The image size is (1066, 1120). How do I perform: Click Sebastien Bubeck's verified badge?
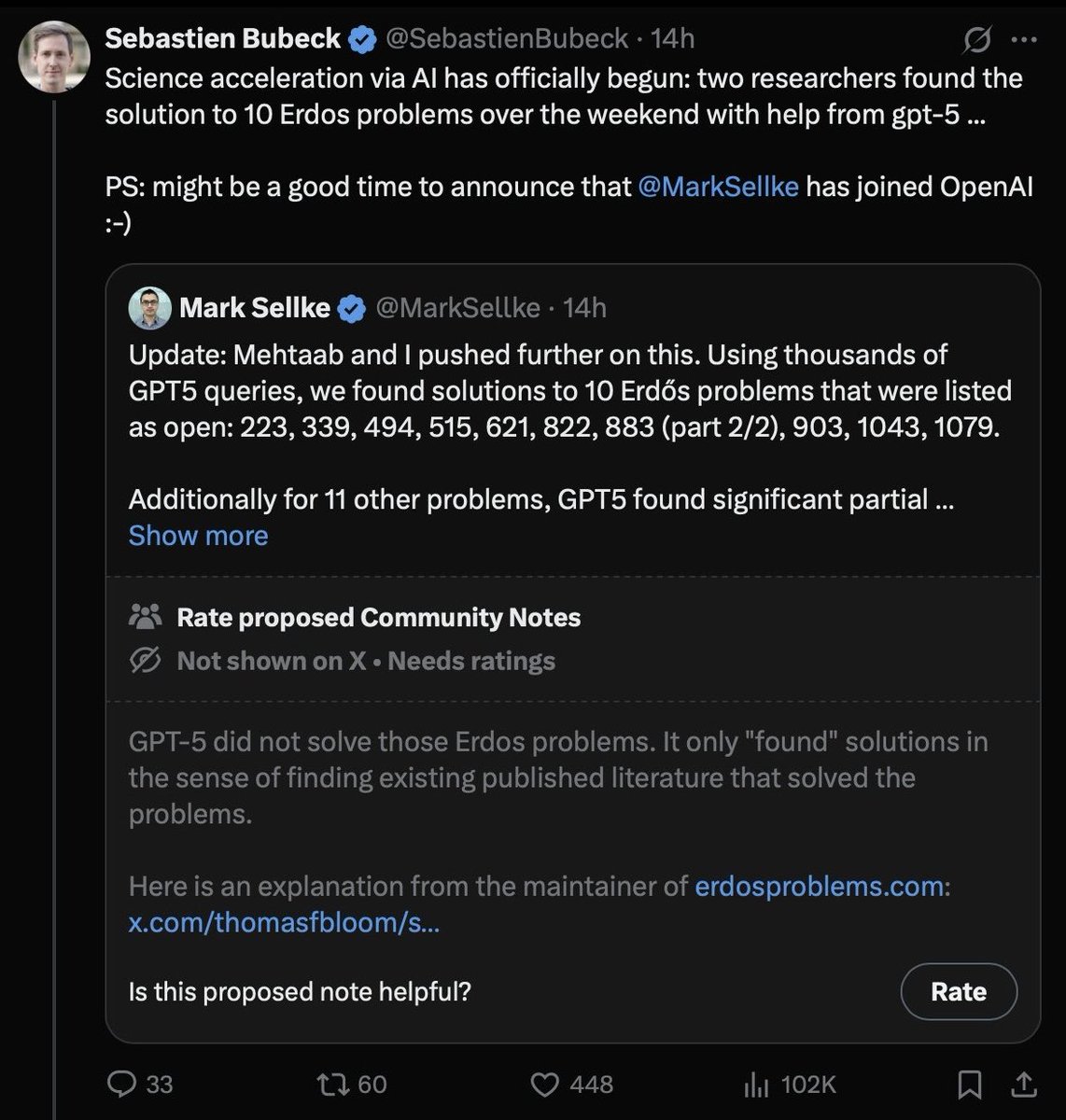pyautogui.click(x=362, y=39)
